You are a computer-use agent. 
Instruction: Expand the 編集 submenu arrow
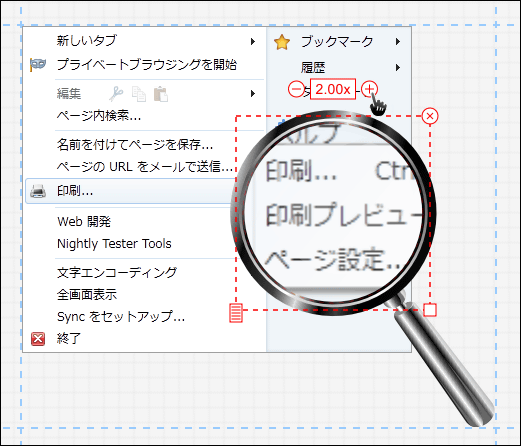point(253,94)
